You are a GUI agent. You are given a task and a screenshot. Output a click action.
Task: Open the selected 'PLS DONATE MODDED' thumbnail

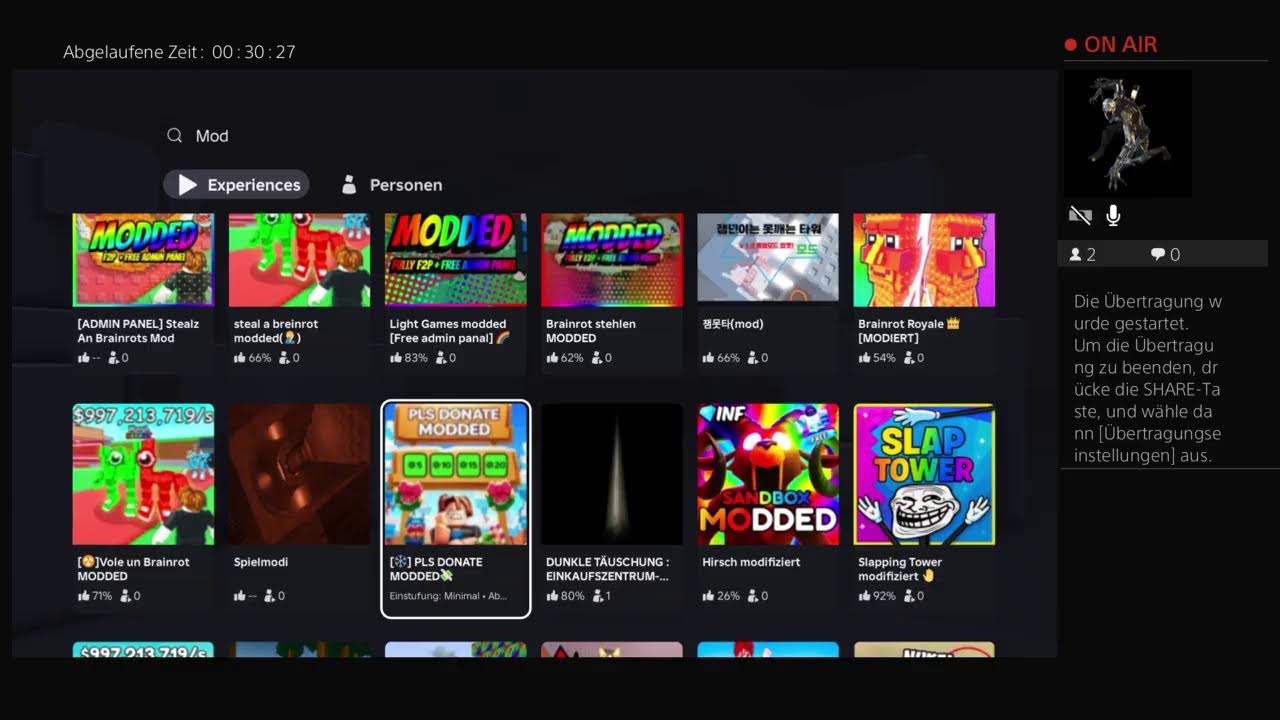point(456,474)
